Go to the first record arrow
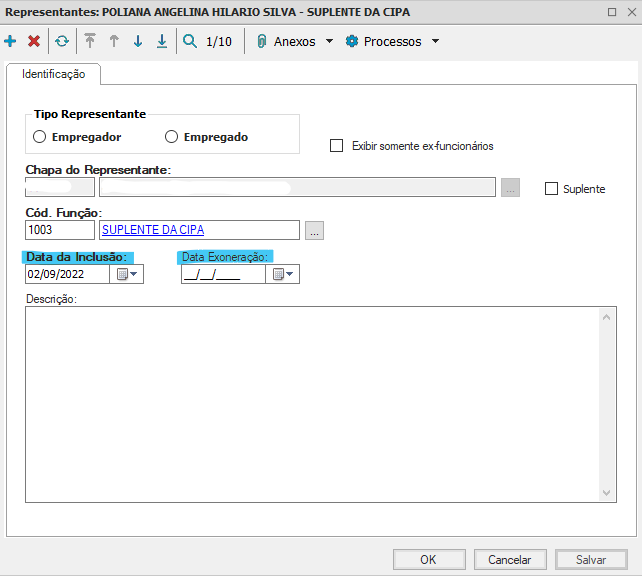Viewport: 642px width, 576px height. point(90,42)
